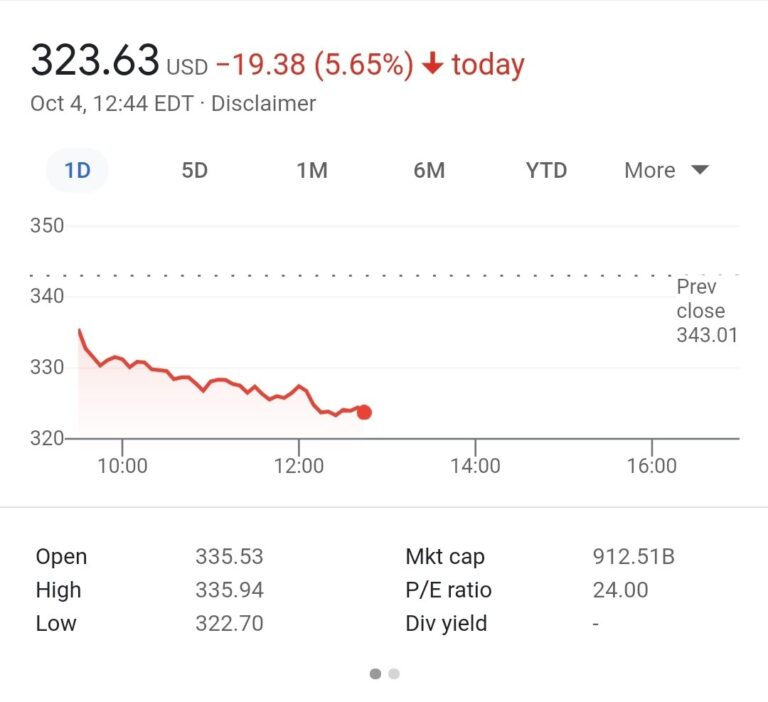Screen dimensions: 768x702
Task: Click the 323.63 stock price
Action: point(95,62)
